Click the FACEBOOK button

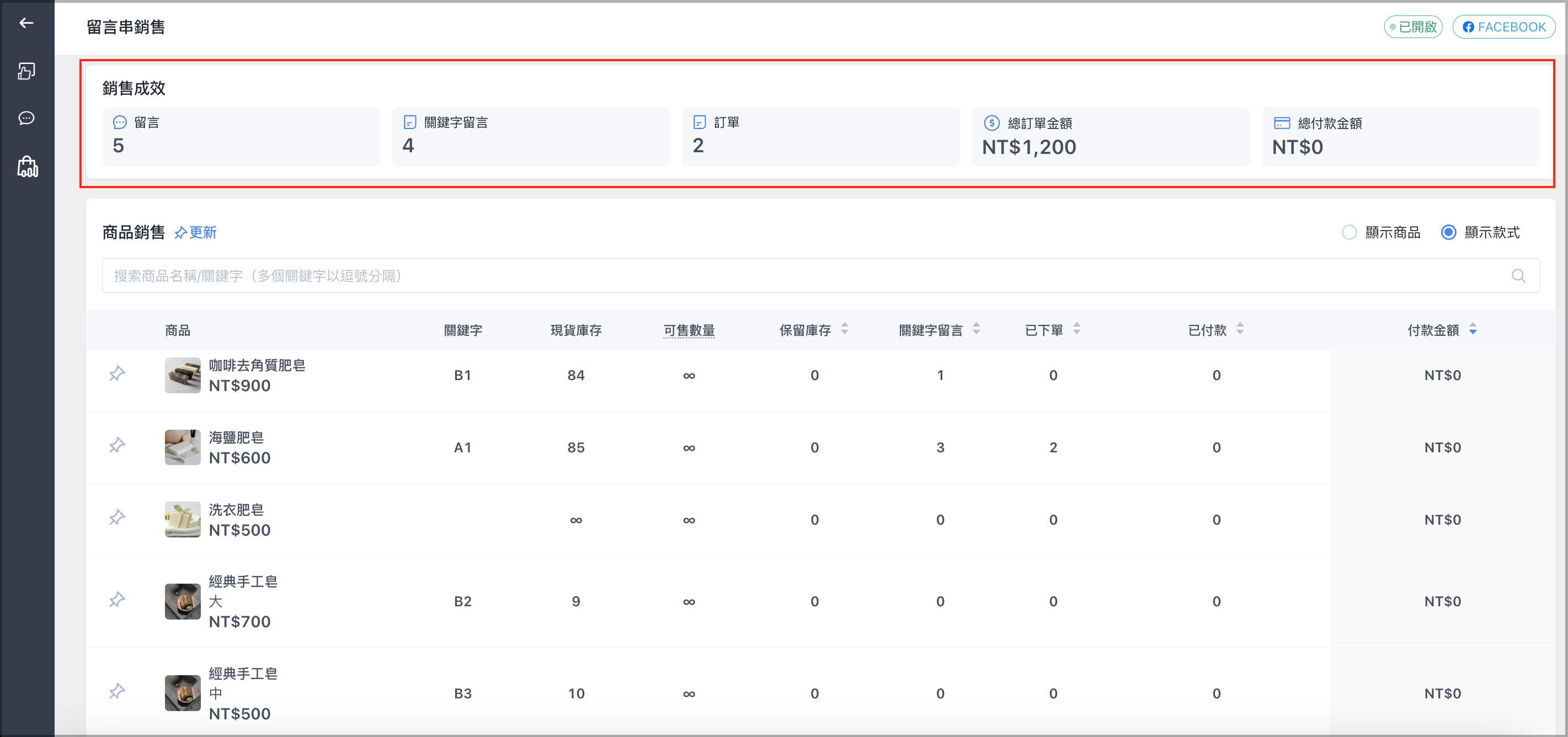tap(1503, 27)
